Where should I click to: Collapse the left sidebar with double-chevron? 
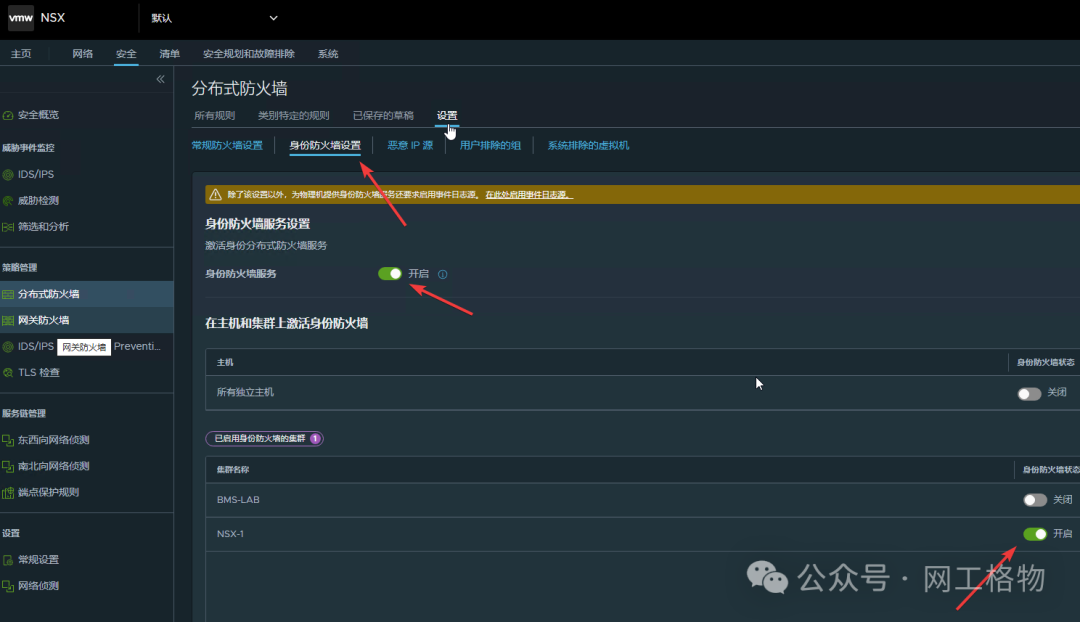click(160, 79)
